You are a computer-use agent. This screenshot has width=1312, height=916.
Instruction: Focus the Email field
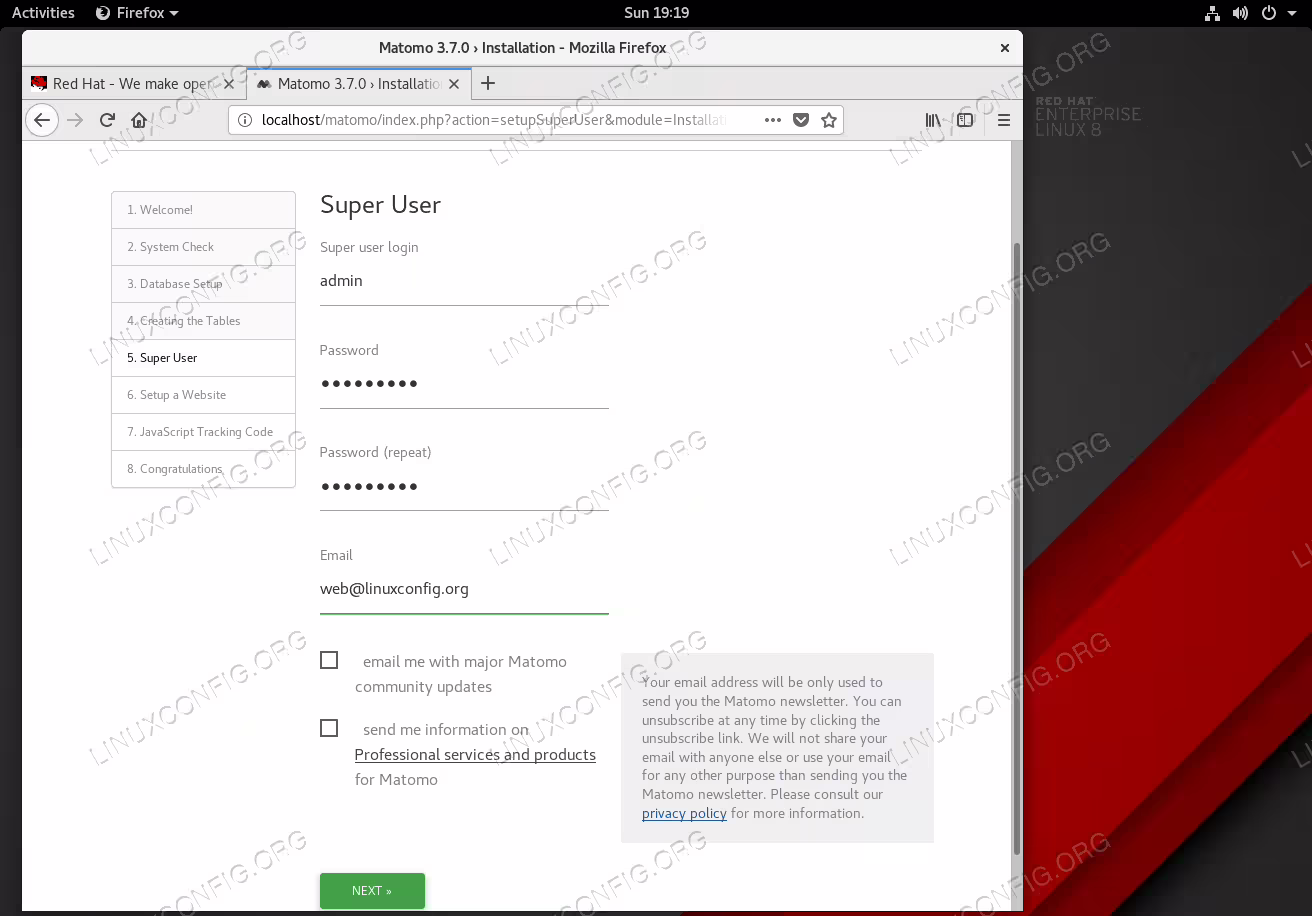point(464,589)
